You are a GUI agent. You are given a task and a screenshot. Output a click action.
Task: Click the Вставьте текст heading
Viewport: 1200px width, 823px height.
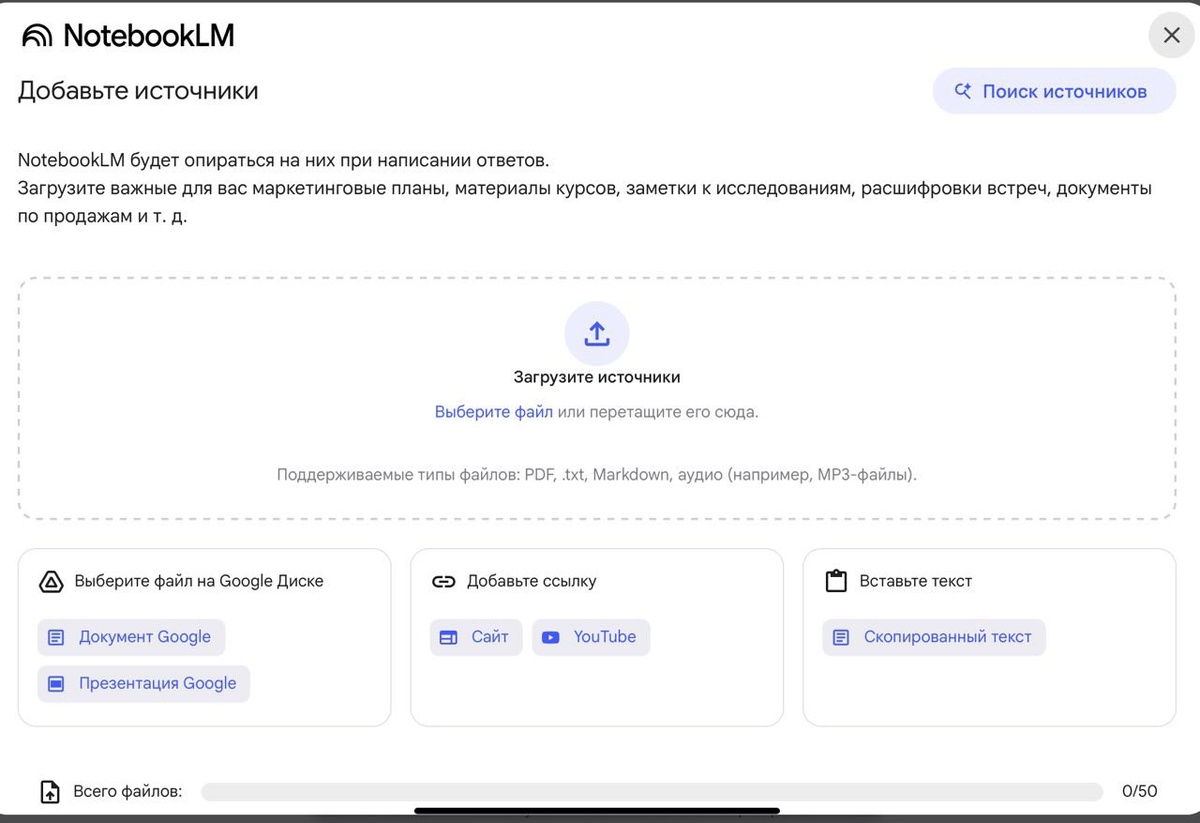pos(916,581)
